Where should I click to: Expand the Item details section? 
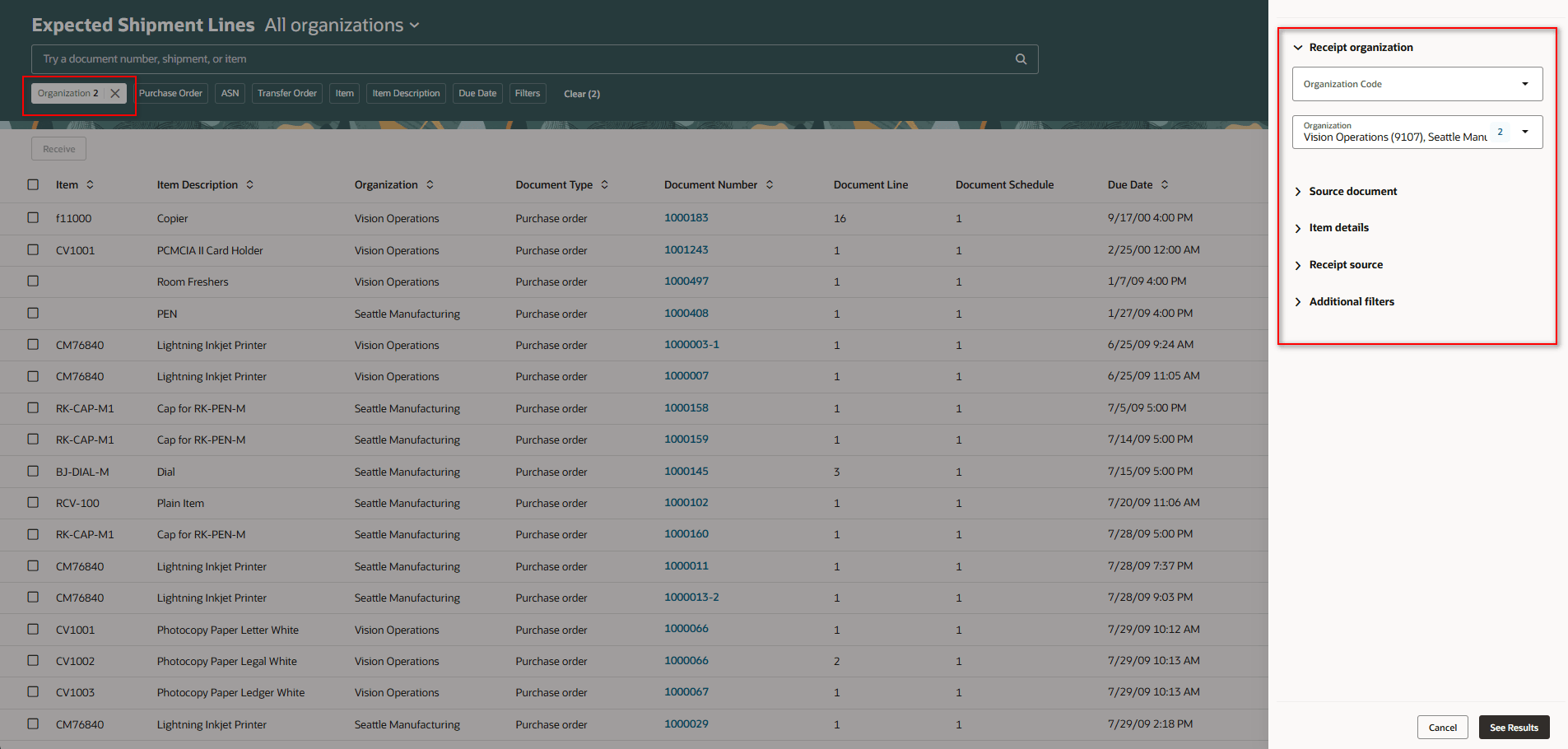(x=1298, y=228)
